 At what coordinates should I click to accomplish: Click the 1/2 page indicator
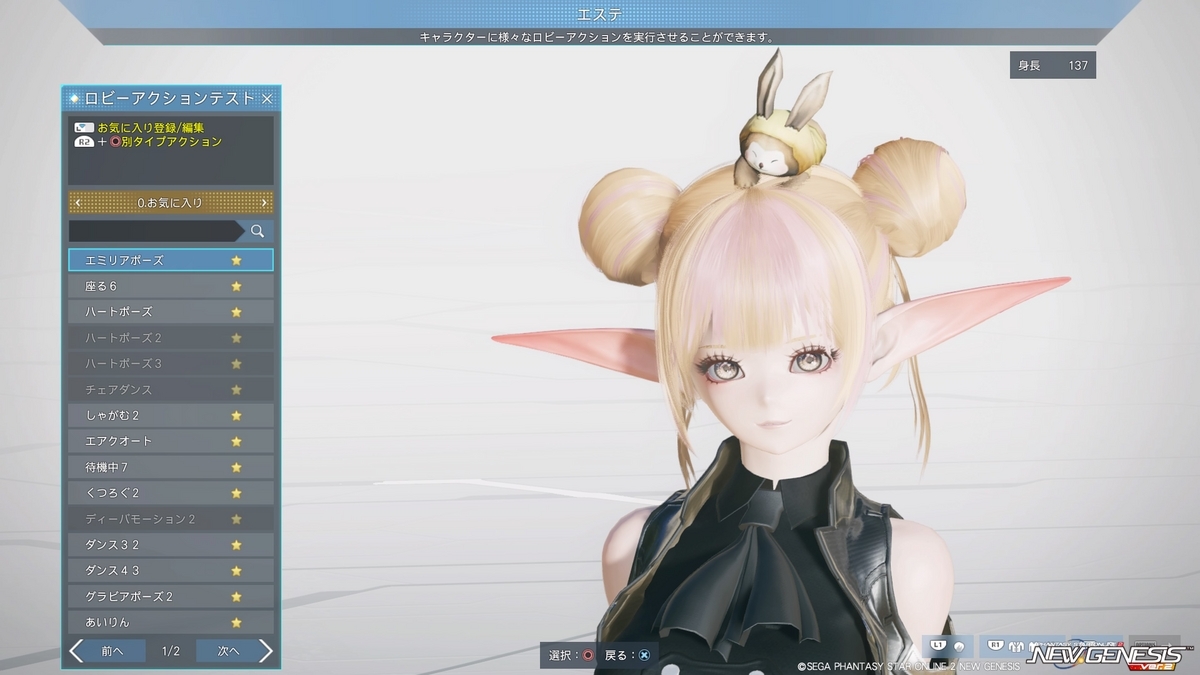[x=171, y=651]
